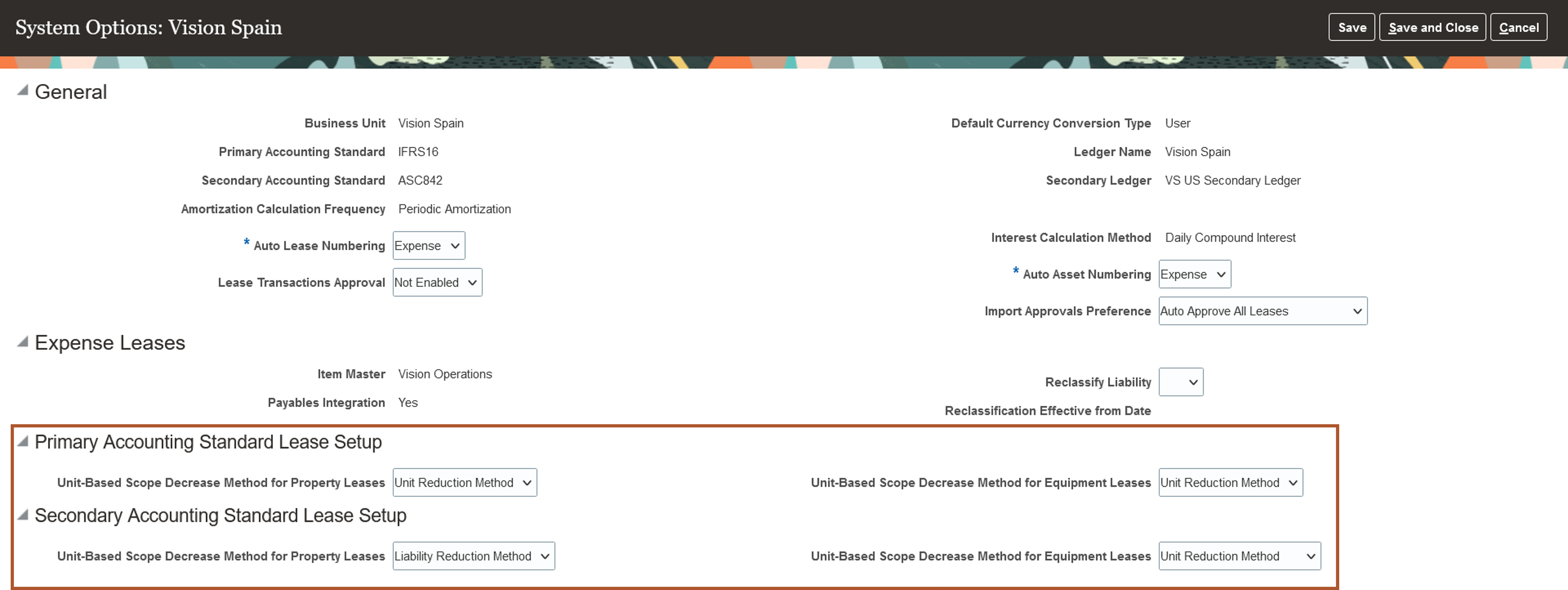This screenshot has height=590, width=1568.
Task: Click the disclosure triangle beside Expense Leases
Action: [22, 342]
